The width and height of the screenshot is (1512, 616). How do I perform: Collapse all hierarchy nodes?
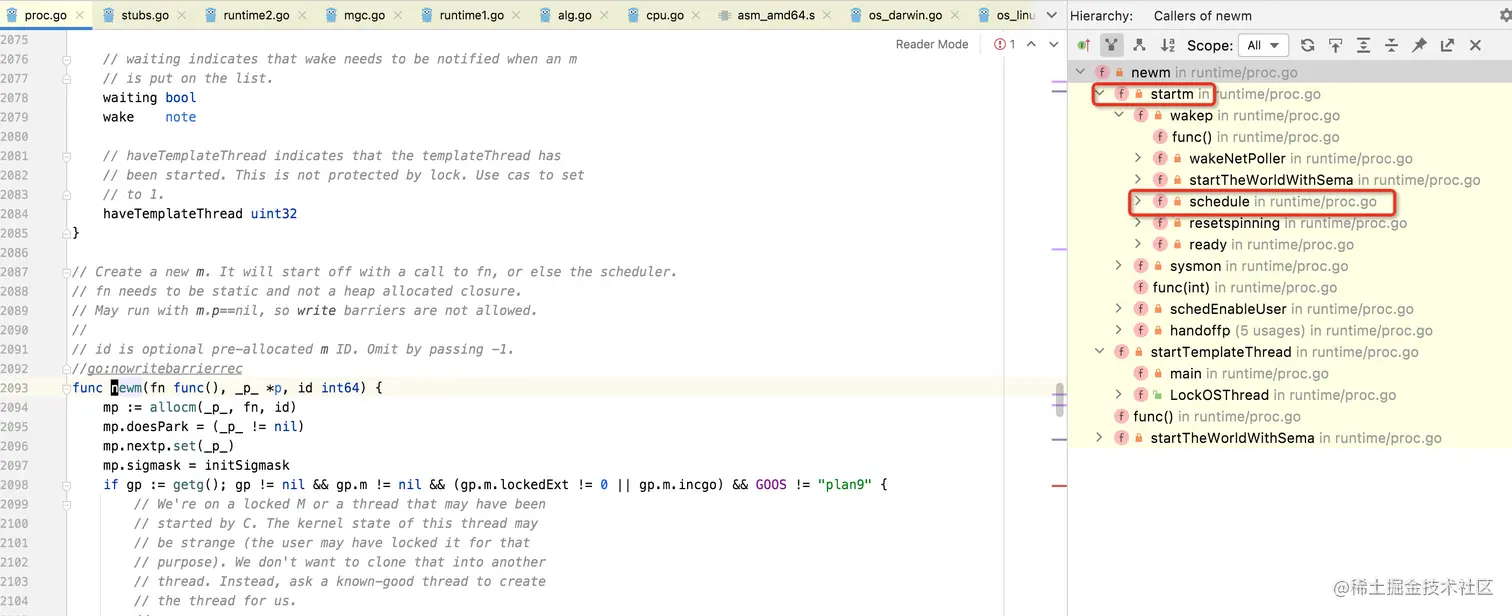pos(1391,45)
